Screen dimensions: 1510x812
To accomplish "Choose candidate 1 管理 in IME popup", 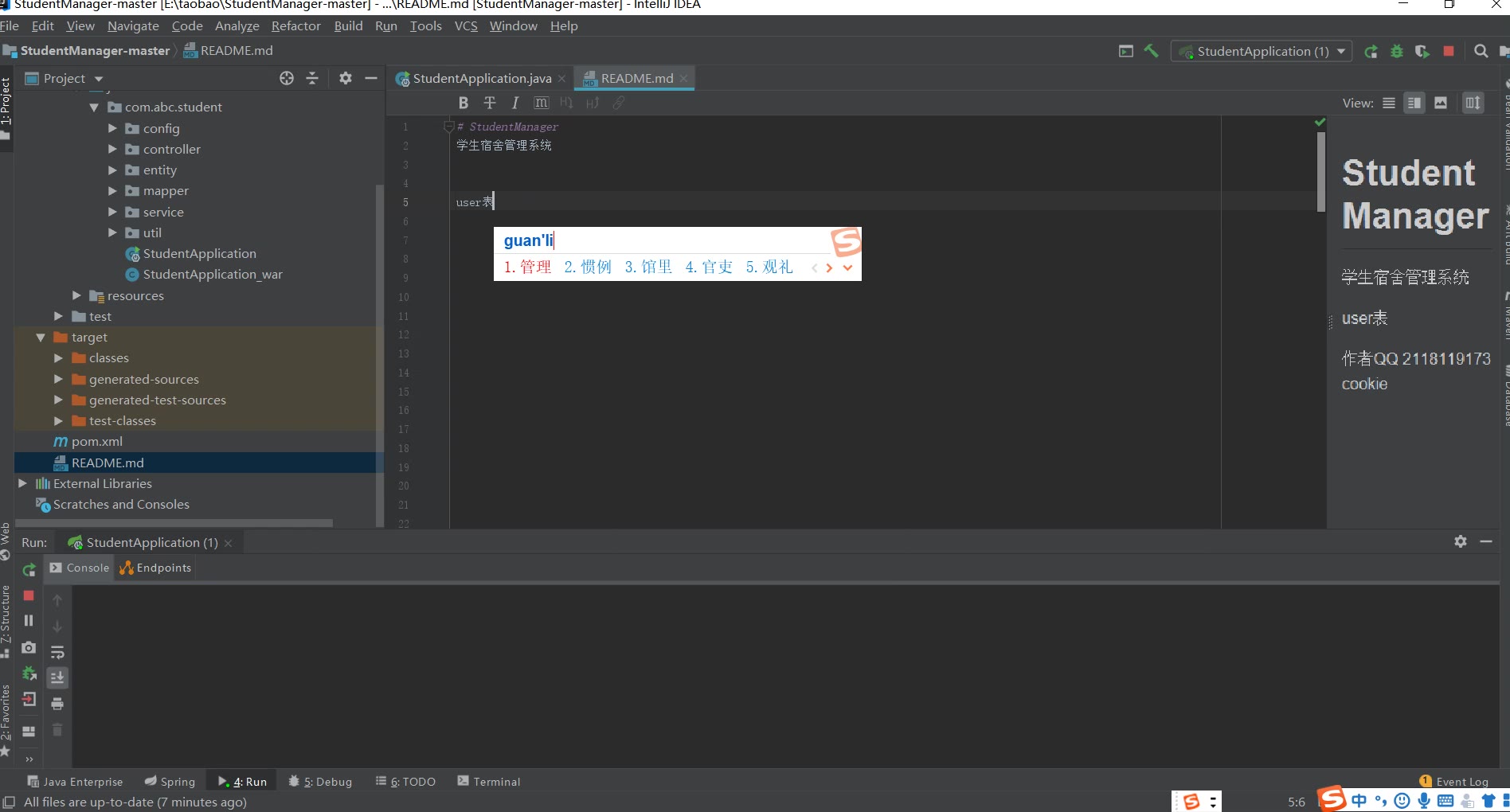I will pos(527,267).
